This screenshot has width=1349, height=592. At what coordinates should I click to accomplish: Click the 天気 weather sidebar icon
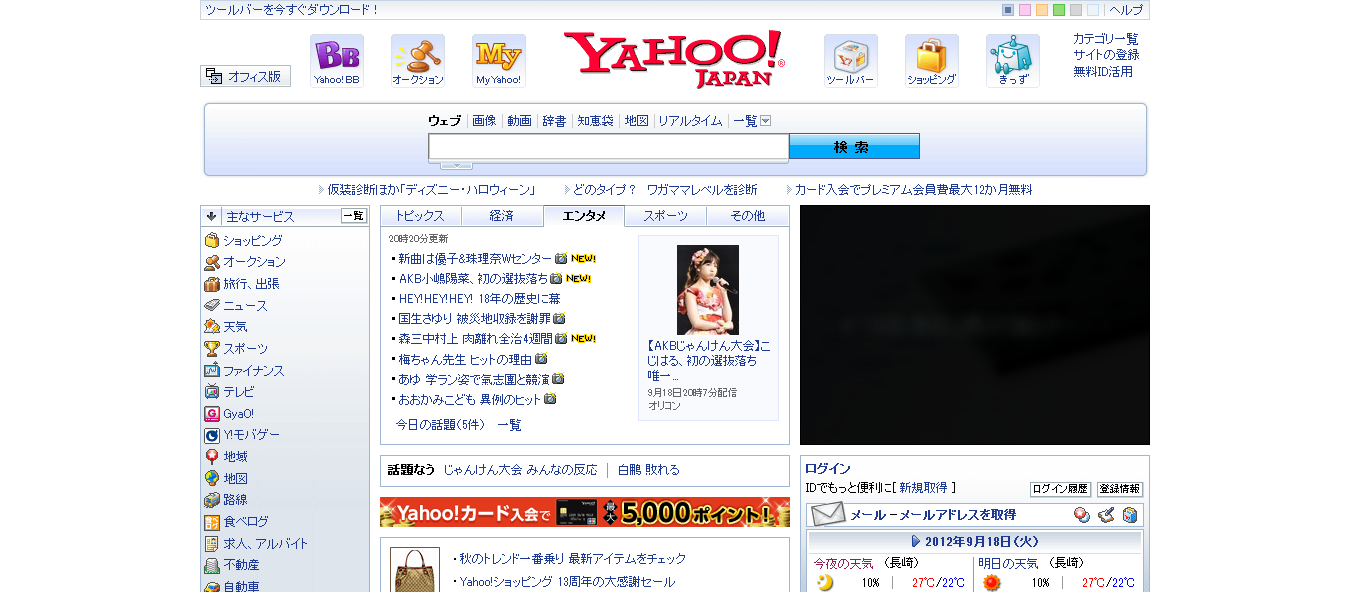(x=212, y=327)
